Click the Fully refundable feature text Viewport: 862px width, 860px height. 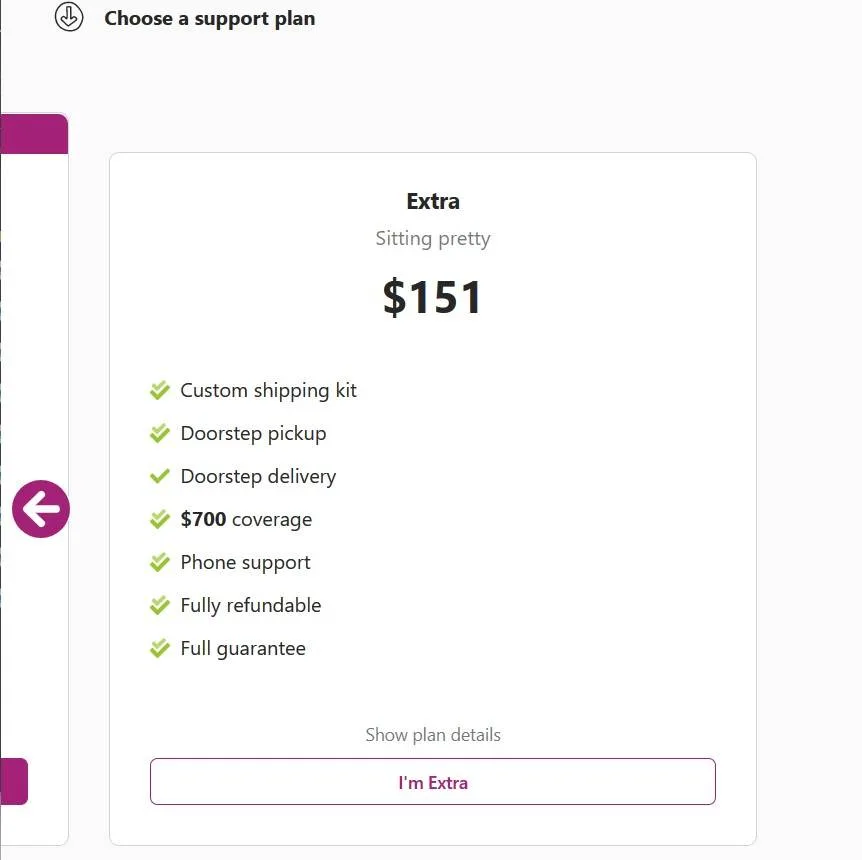tap(250, 605)
